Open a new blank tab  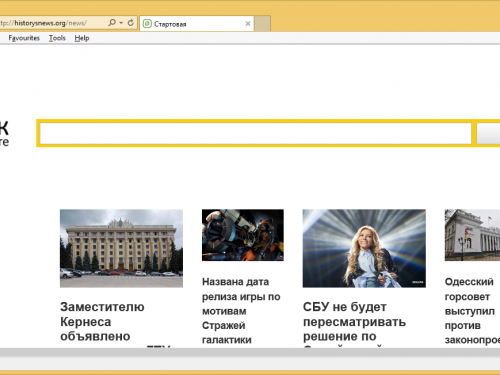click(262, 24)
